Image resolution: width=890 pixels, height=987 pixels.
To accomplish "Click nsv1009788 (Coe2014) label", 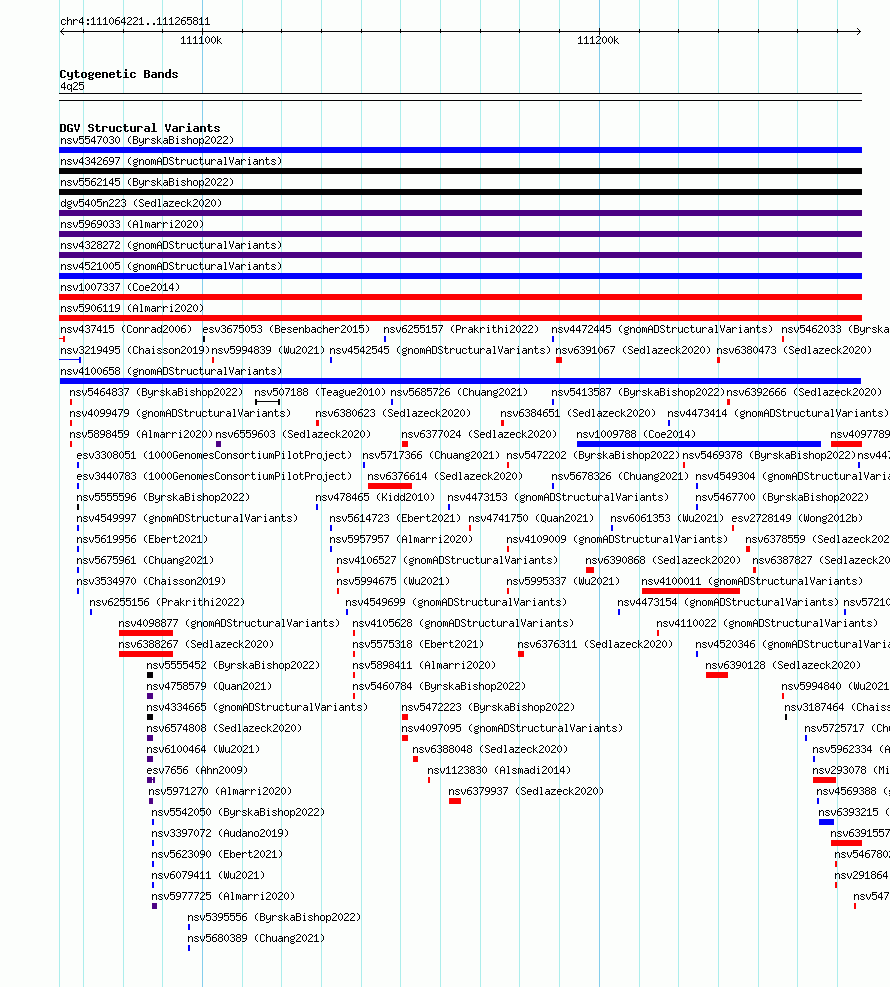I will tap(636, 434).
